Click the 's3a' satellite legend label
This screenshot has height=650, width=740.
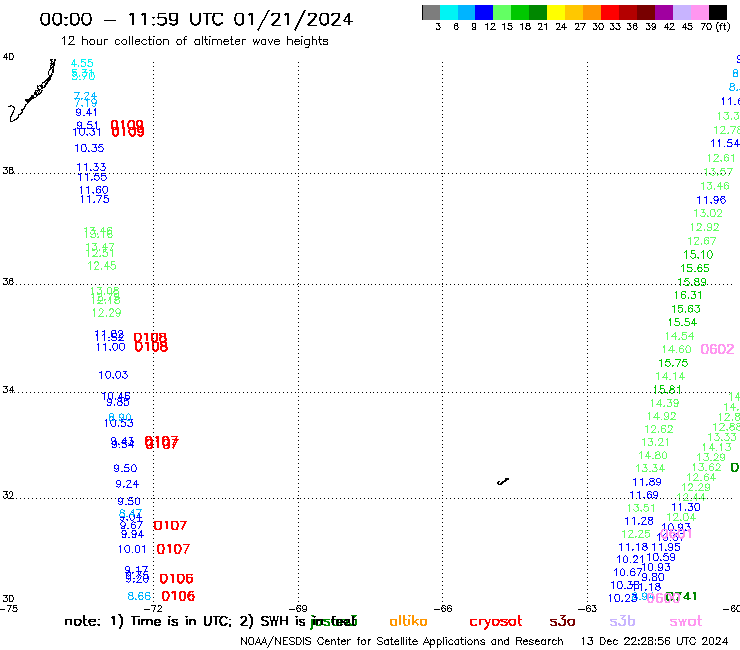(x=562, y=621)
